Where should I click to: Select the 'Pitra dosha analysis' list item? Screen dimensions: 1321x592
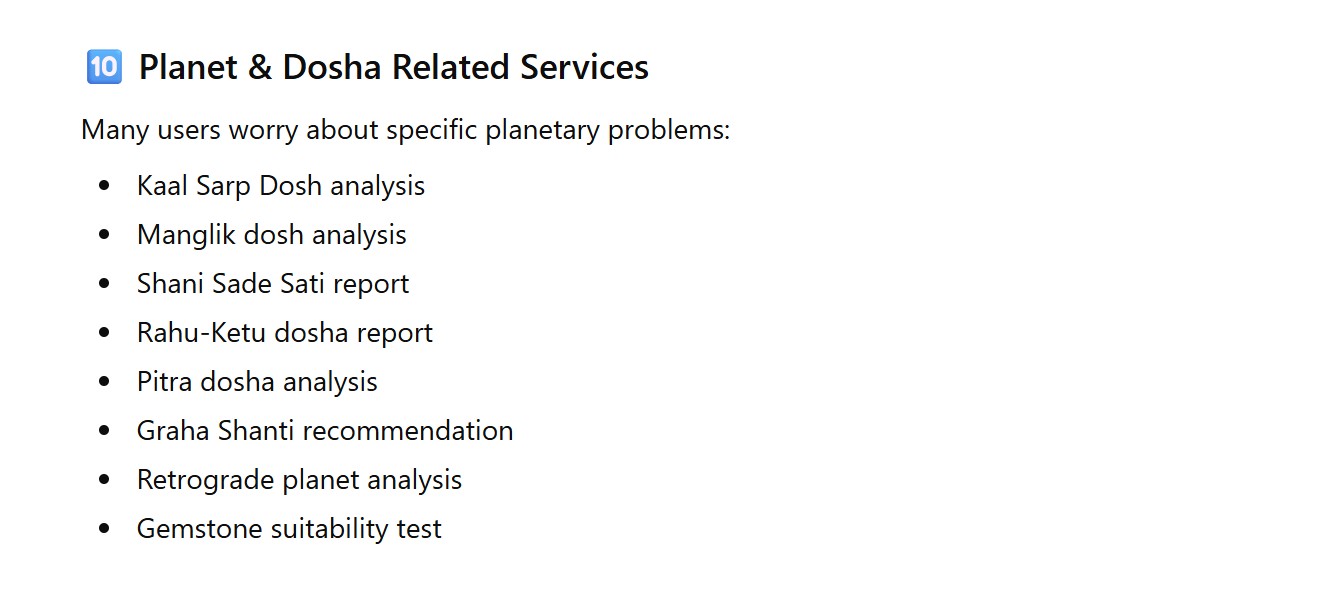point(257,382)
